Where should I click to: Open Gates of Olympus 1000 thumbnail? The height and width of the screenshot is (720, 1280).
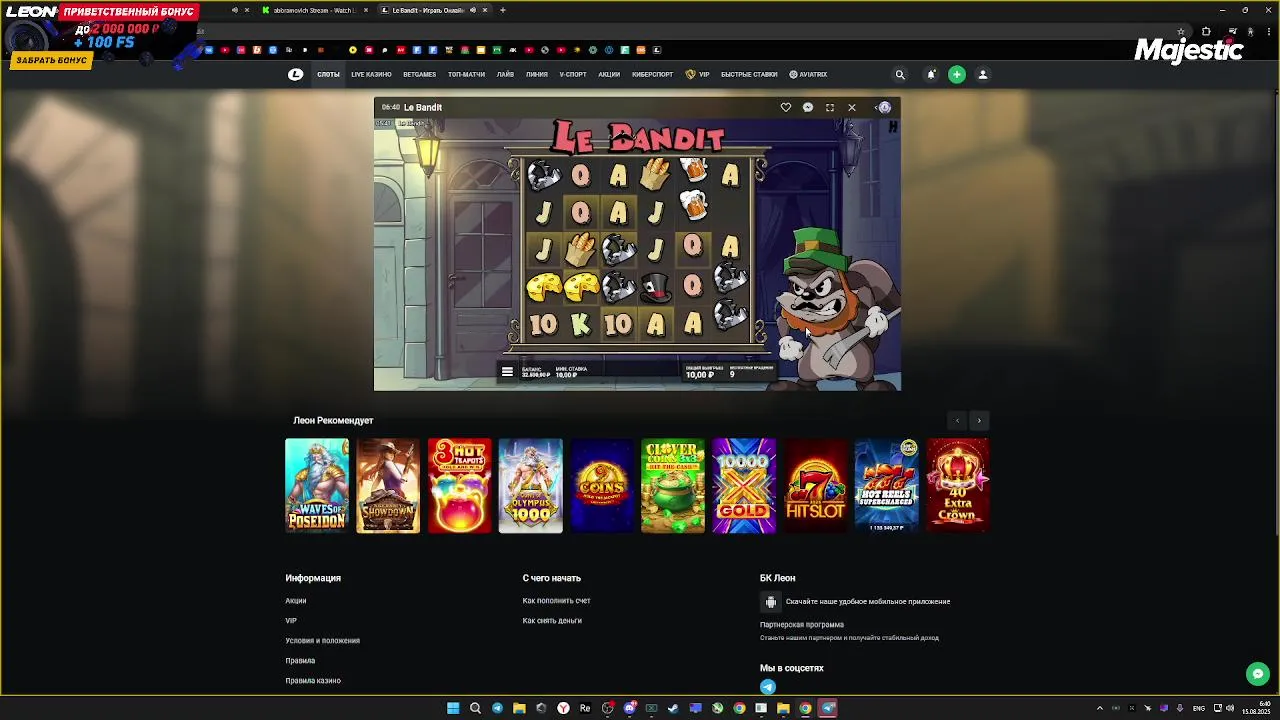click(530, 485)
